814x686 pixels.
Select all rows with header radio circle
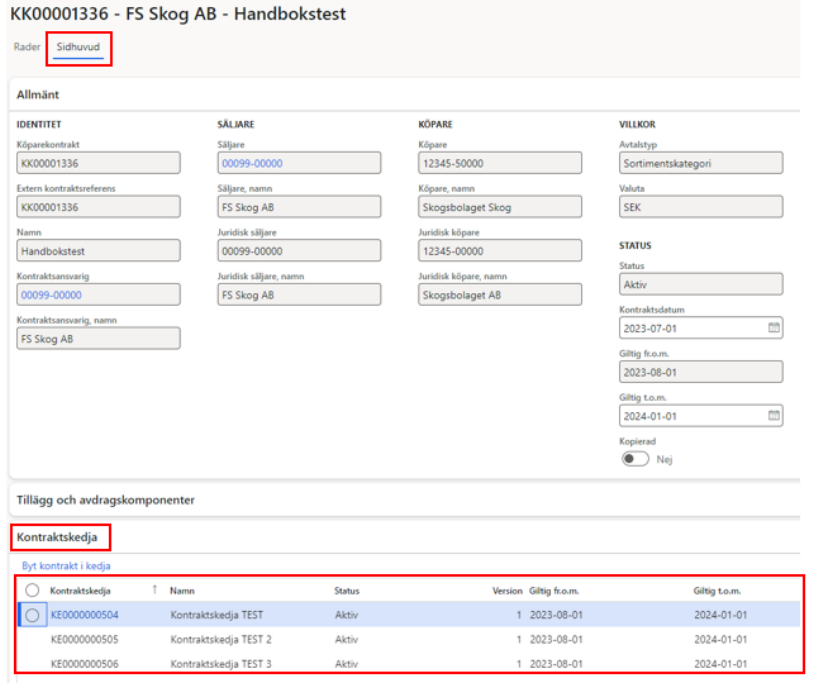[x=32, y=591]
